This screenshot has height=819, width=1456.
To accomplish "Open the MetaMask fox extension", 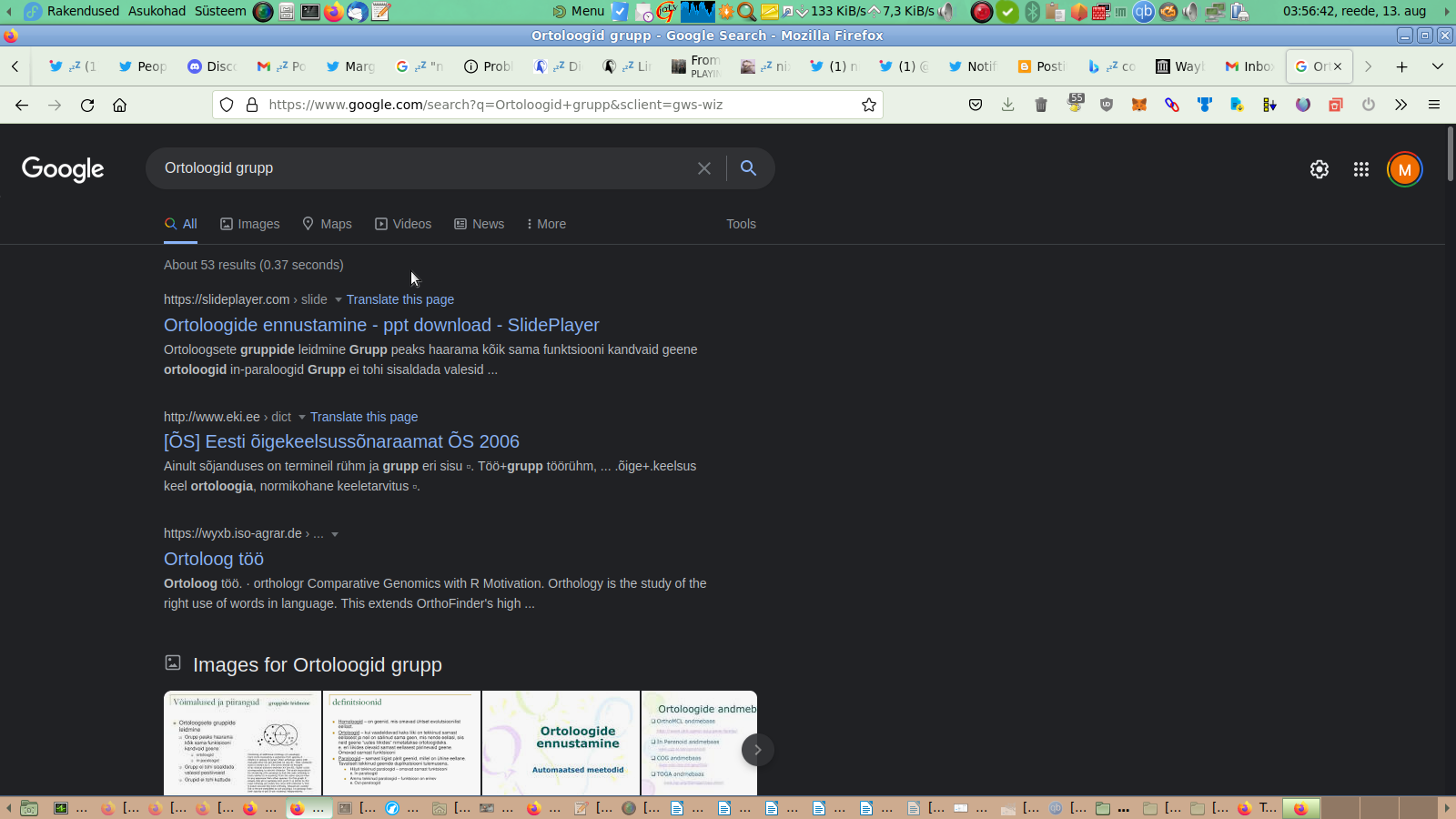I will 1139,105.
